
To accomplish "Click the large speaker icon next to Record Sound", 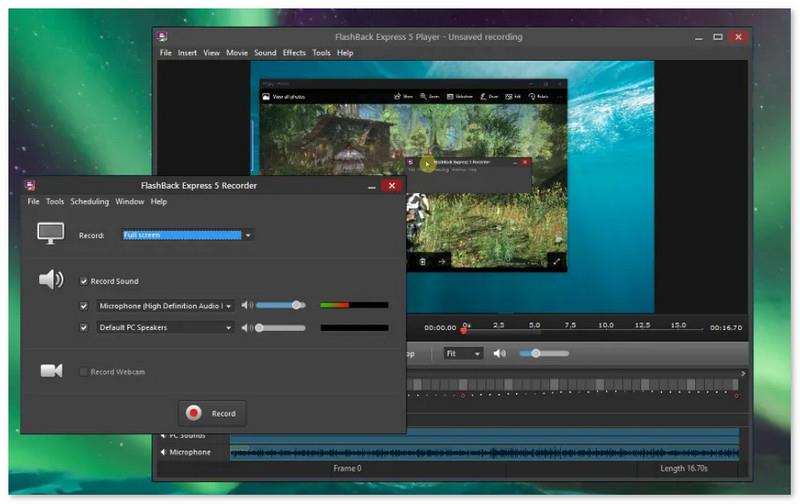I will tap(51, 280).
